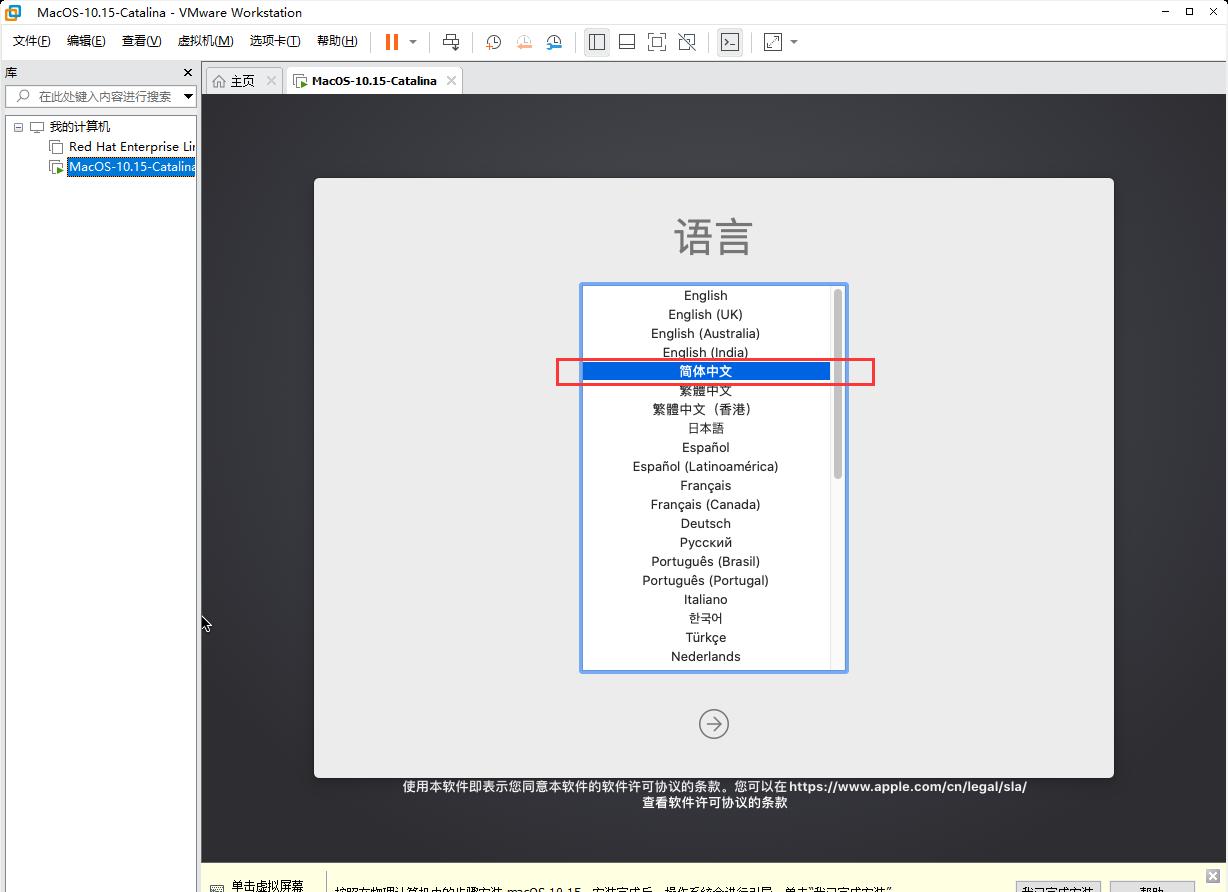
Task: Select Türkçe language
Action: coord(706,637)
